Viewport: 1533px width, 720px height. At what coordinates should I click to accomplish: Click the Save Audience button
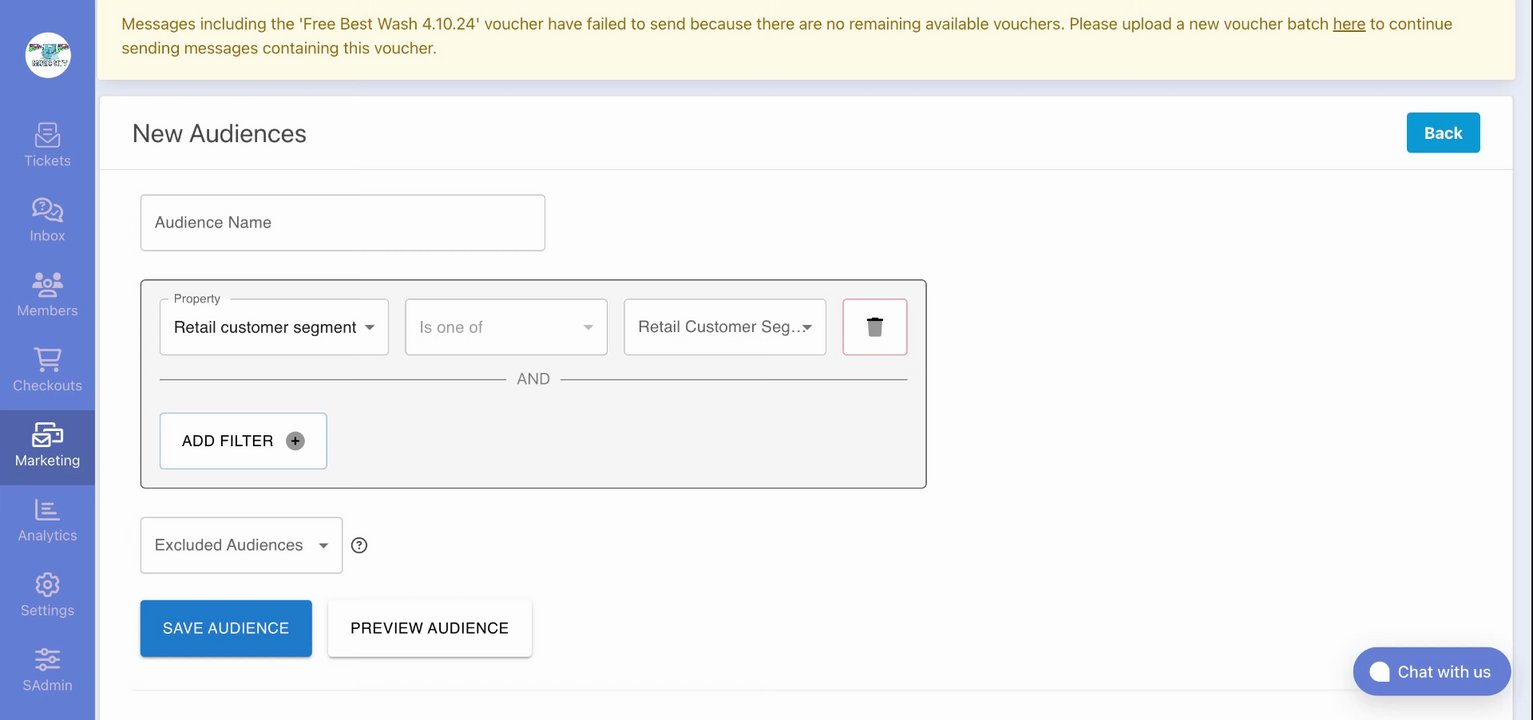pyautogui.click(x=226, y=628)
